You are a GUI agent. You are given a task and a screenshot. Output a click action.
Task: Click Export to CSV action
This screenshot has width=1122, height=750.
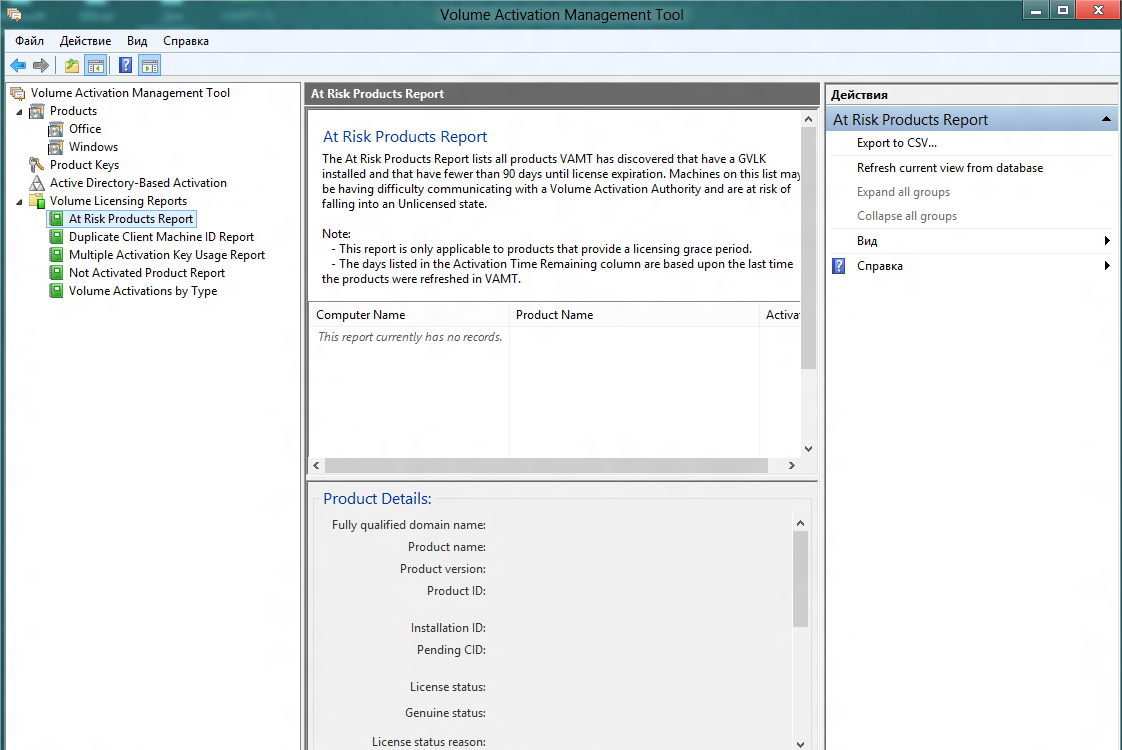click(x=896, y=143)
